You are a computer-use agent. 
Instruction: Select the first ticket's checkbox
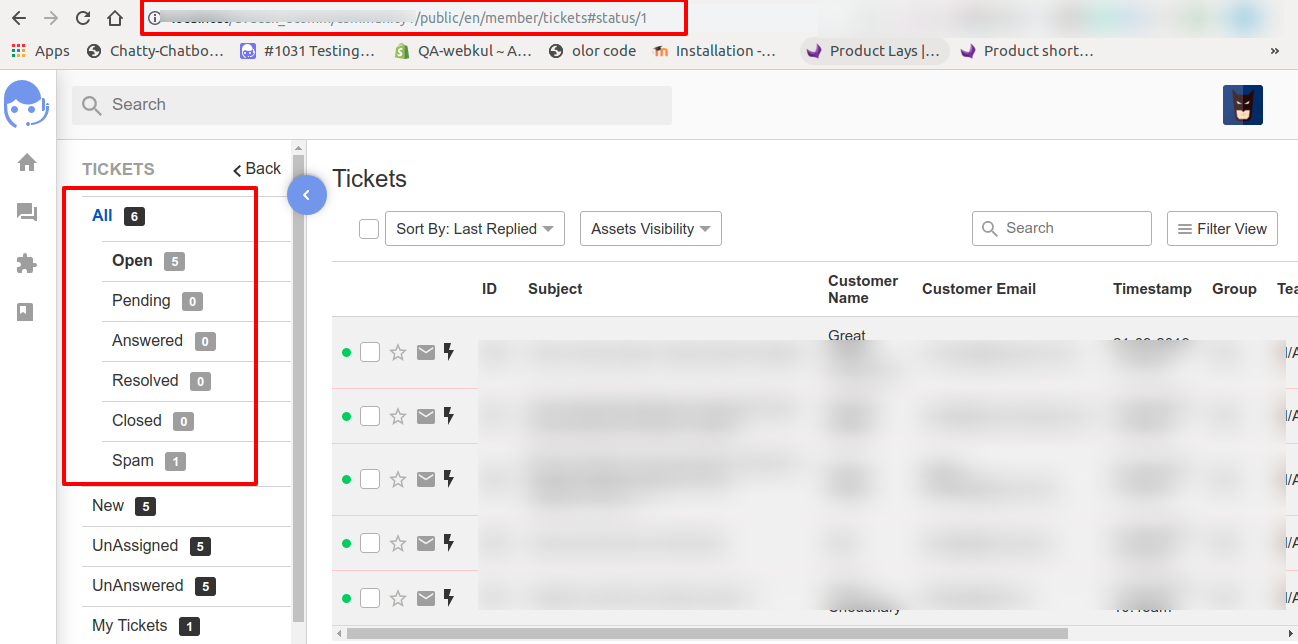(370, 352)
